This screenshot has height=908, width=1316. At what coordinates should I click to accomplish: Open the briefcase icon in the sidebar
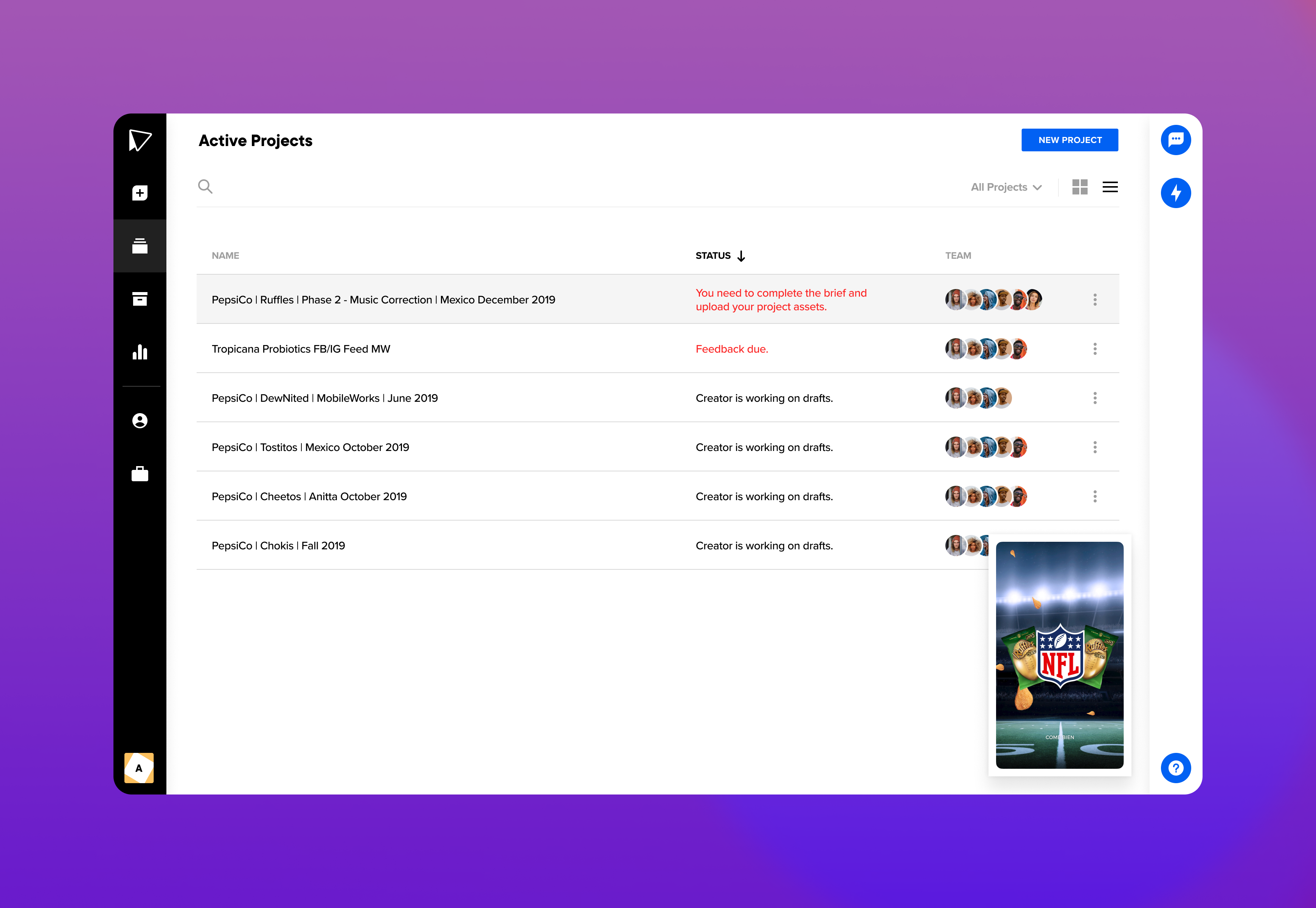140,473
